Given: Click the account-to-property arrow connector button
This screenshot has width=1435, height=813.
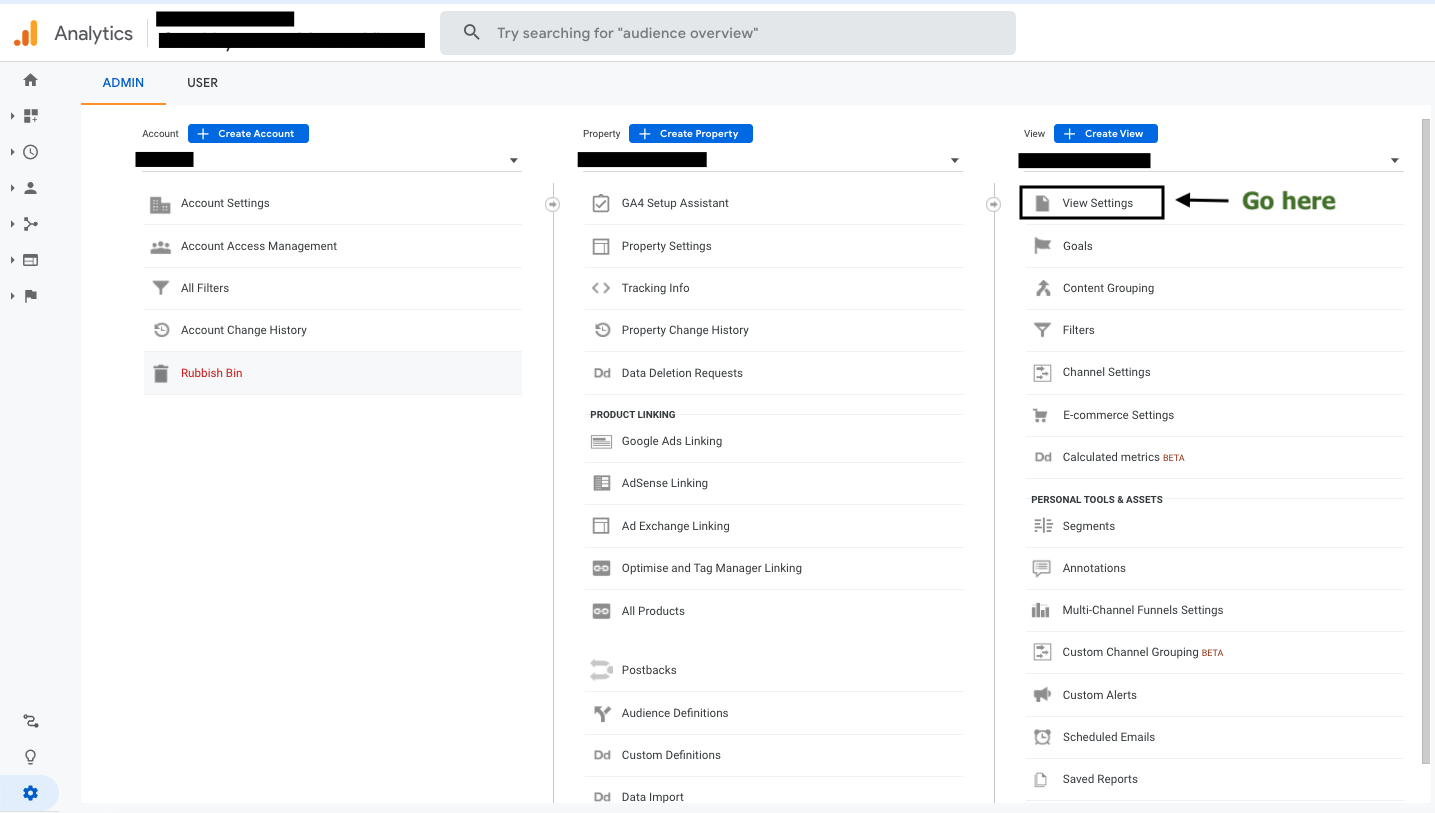Looking at the screenshot, I should (x=552, y=204).
